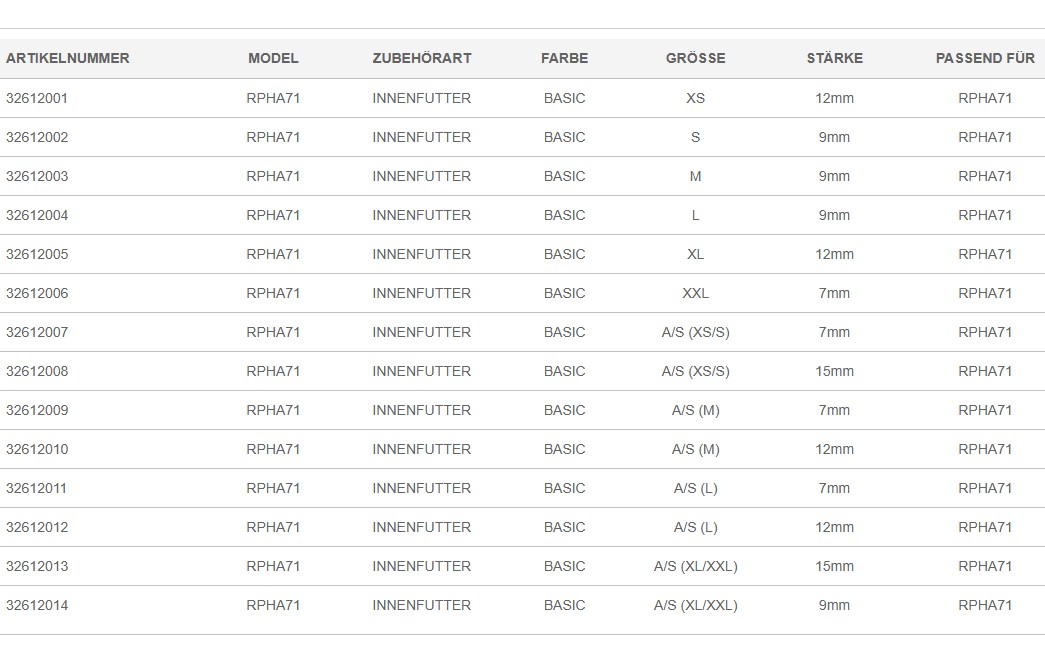Click the ARTIKELNUMMER column header
The width and height of the screenshot is (1045, 655).
click(x=67, y=58)
